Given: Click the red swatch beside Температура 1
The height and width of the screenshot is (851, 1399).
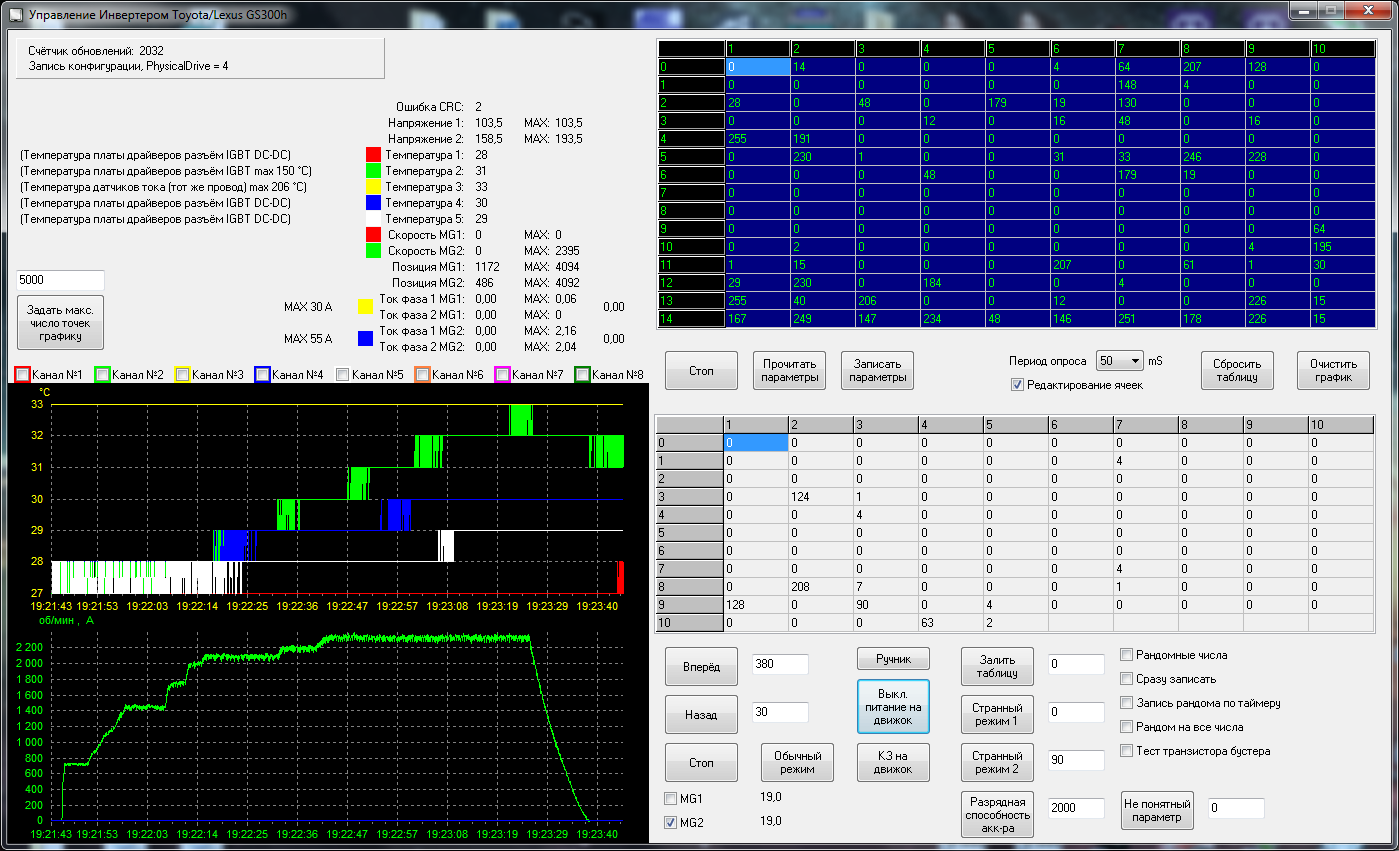Looking at the screenshot, I should coord(374,155).
